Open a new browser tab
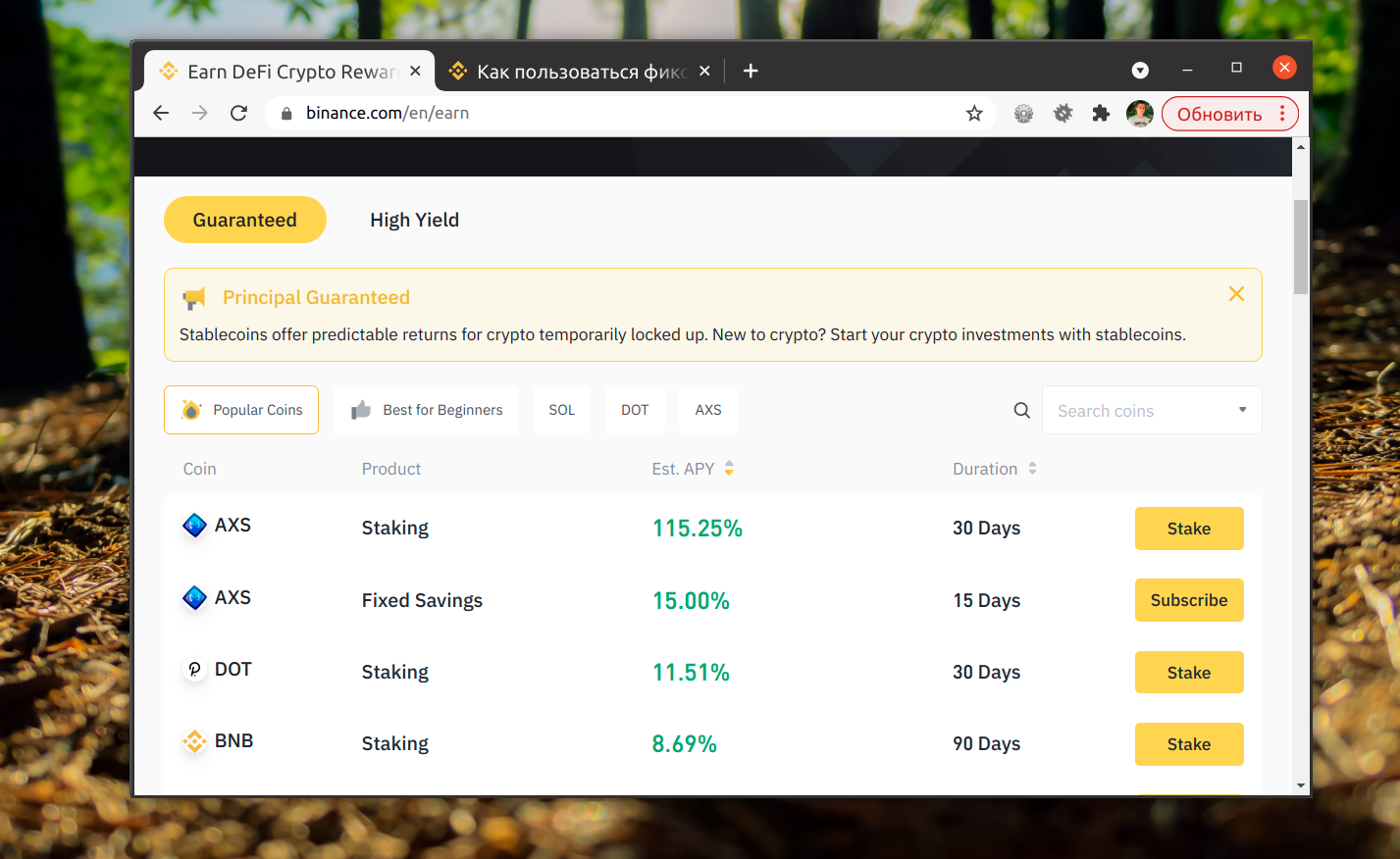Viewport: 1400px width, 859px height. (x=751, y=71)
